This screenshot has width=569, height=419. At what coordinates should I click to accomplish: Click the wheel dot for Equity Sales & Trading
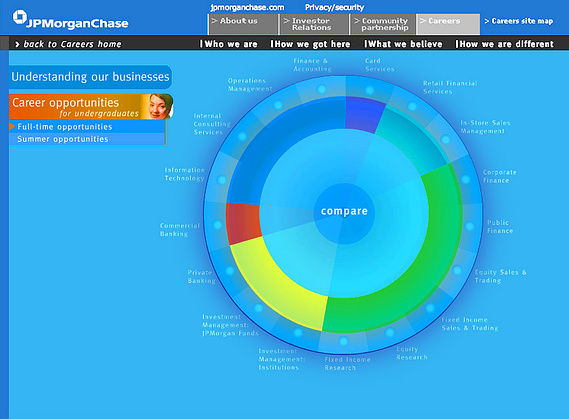pyautogui.click(x=457, y=270)
